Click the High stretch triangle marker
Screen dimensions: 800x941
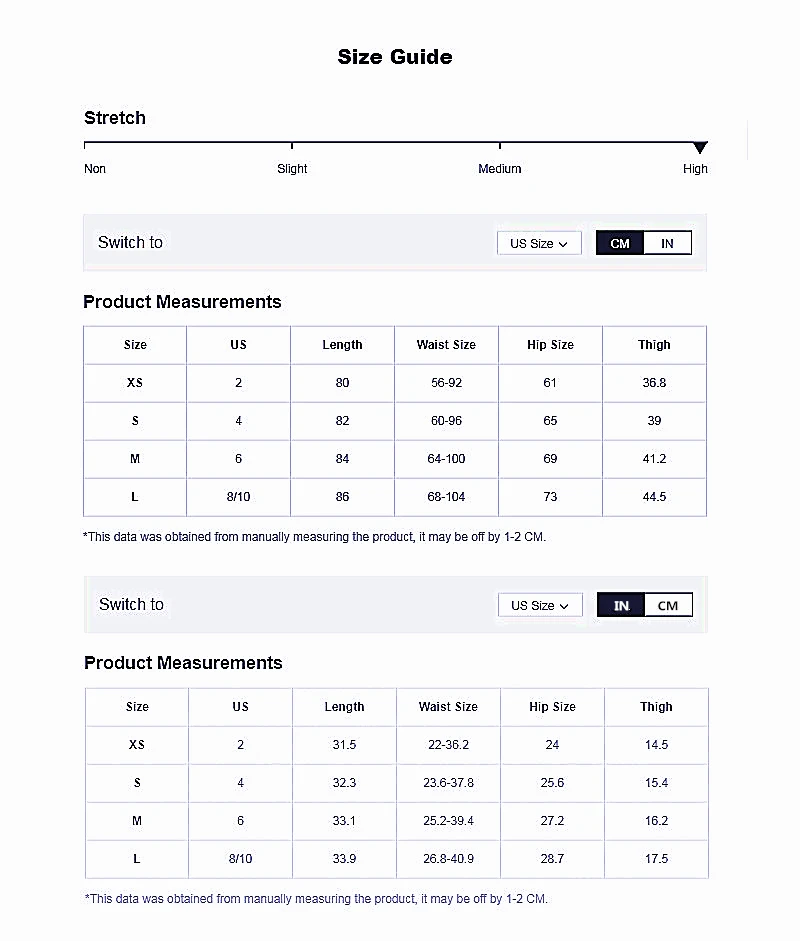coord(700,148)
